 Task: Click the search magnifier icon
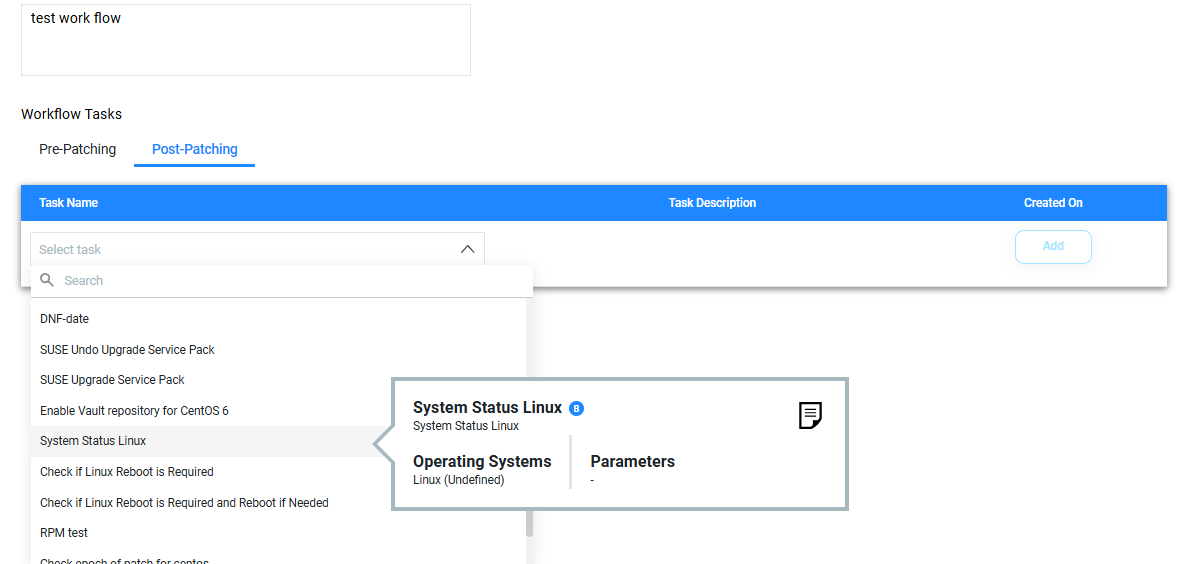(47, 280)
